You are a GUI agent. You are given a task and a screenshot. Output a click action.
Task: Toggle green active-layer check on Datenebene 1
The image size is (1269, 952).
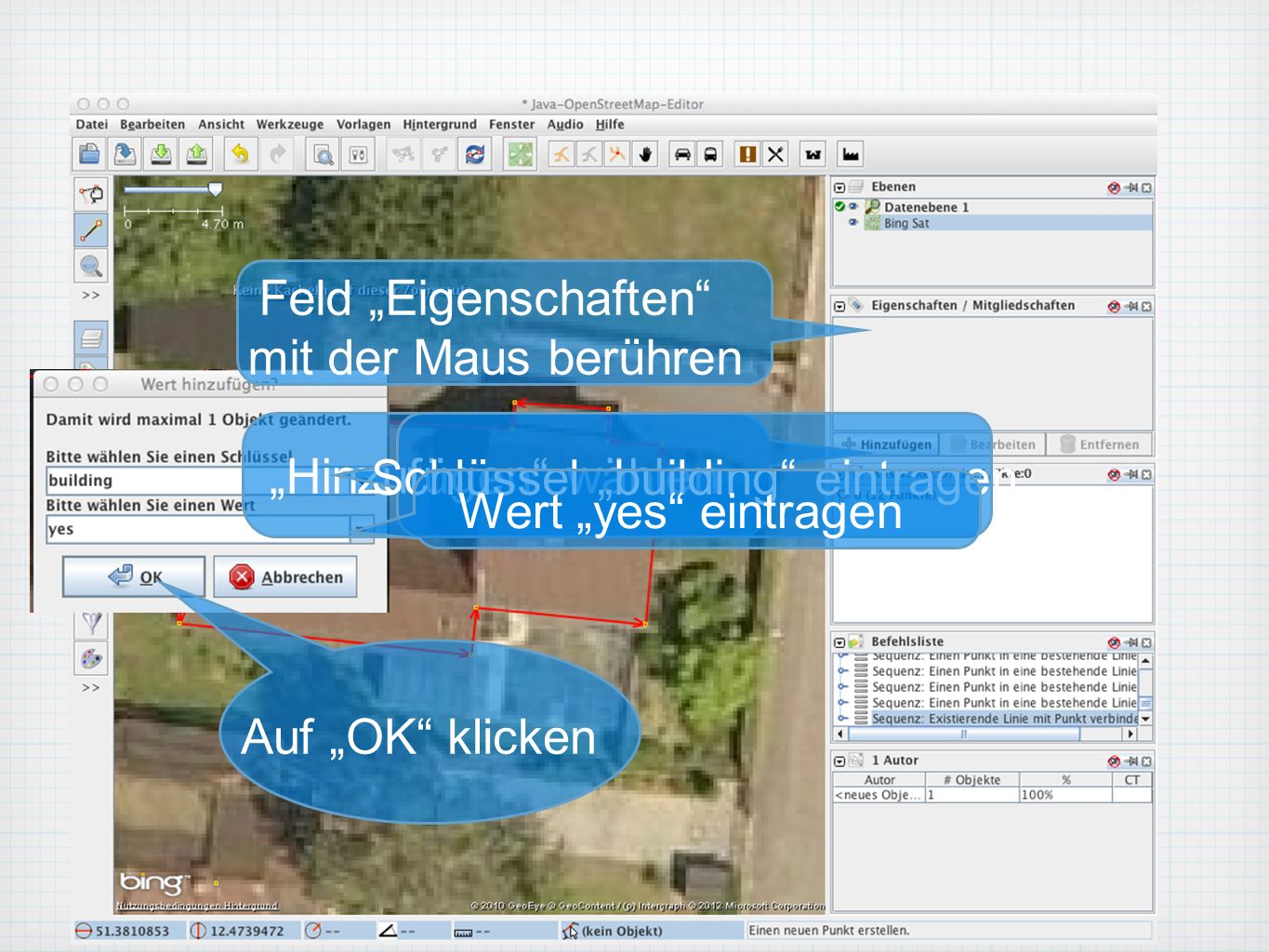click(x=839, y=206)
